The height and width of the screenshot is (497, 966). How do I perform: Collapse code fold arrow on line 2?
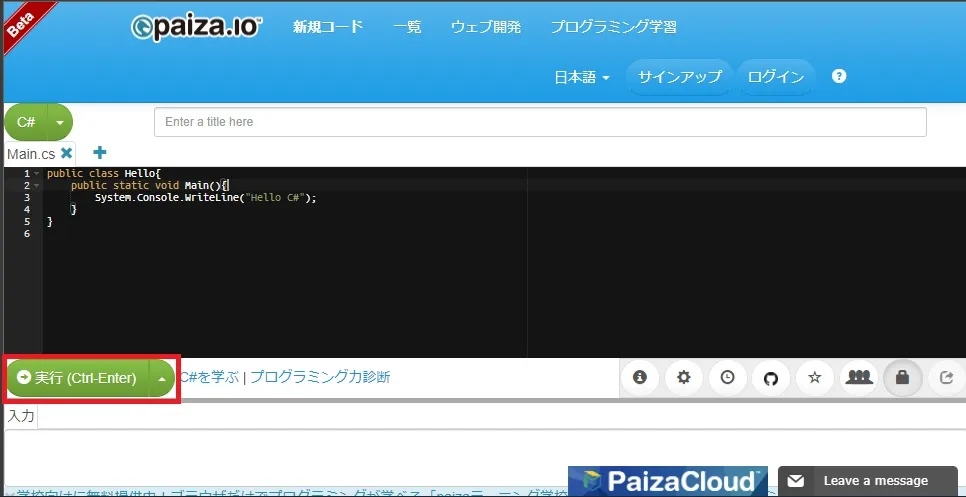coord(37,185)
